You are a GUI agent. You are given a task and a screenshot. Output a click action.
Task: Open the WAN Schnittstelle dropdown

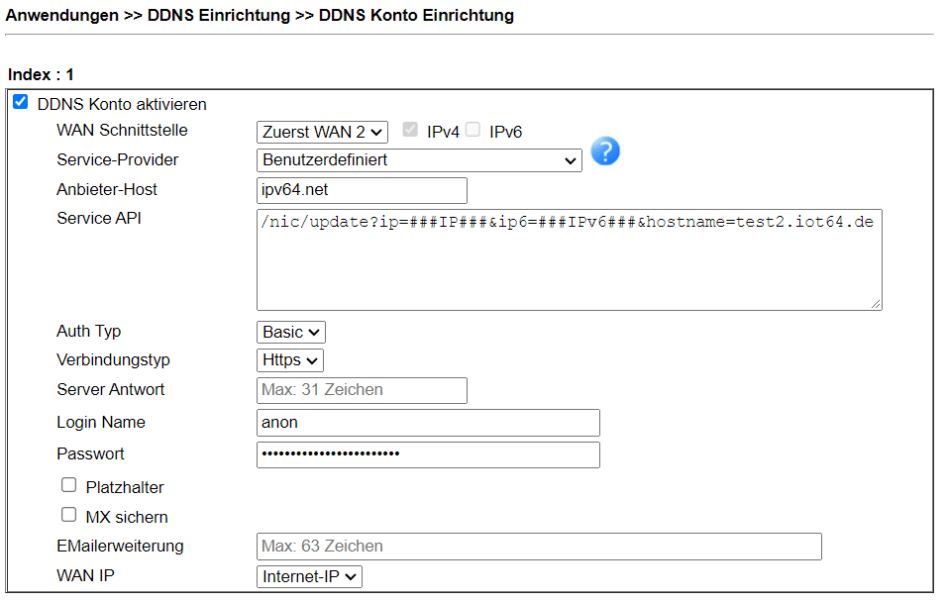click(321, 131)
